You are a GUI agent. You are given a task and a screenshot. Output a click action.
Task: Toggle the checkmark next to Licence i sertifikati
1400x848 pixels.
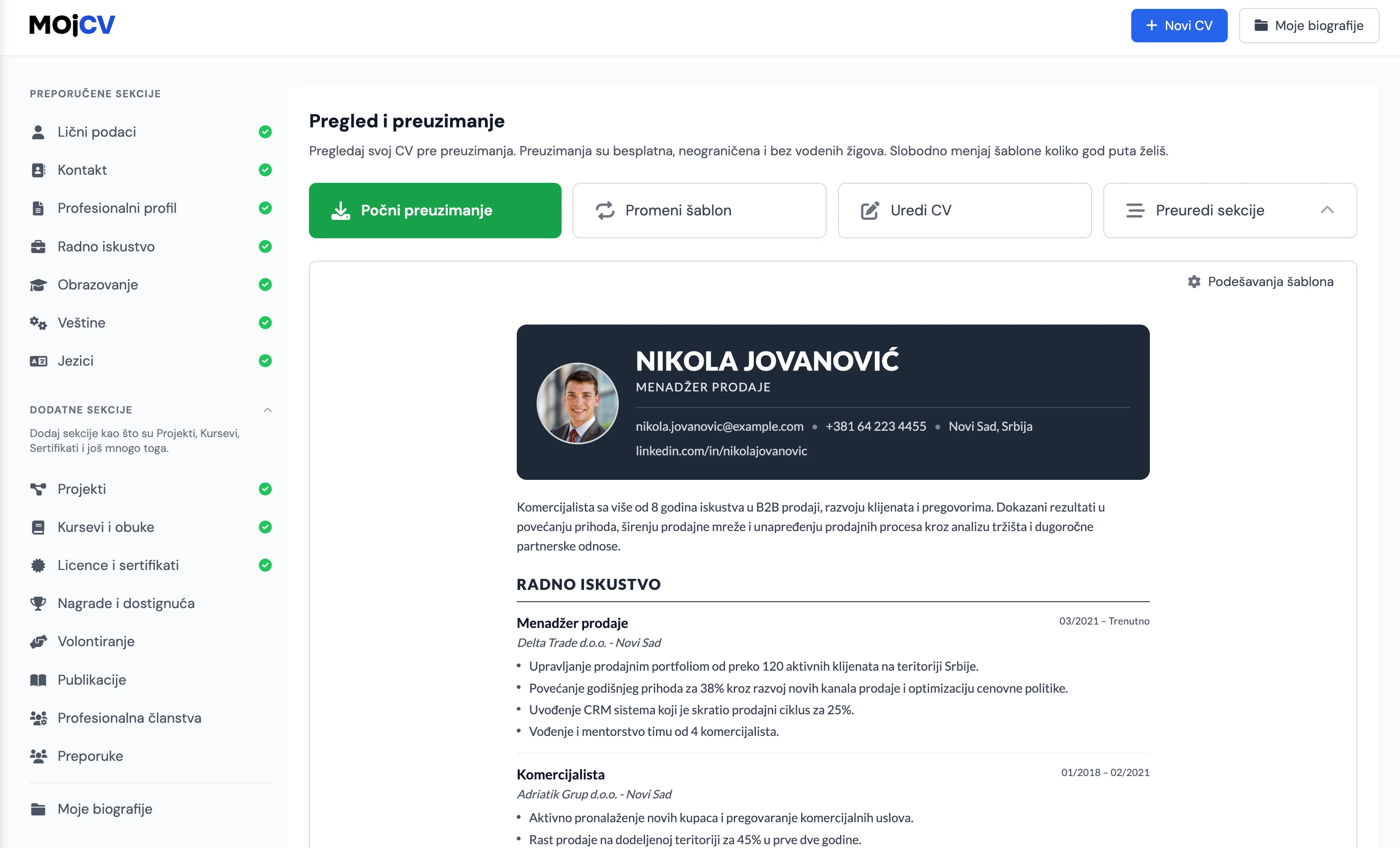[x=265, y=565]
